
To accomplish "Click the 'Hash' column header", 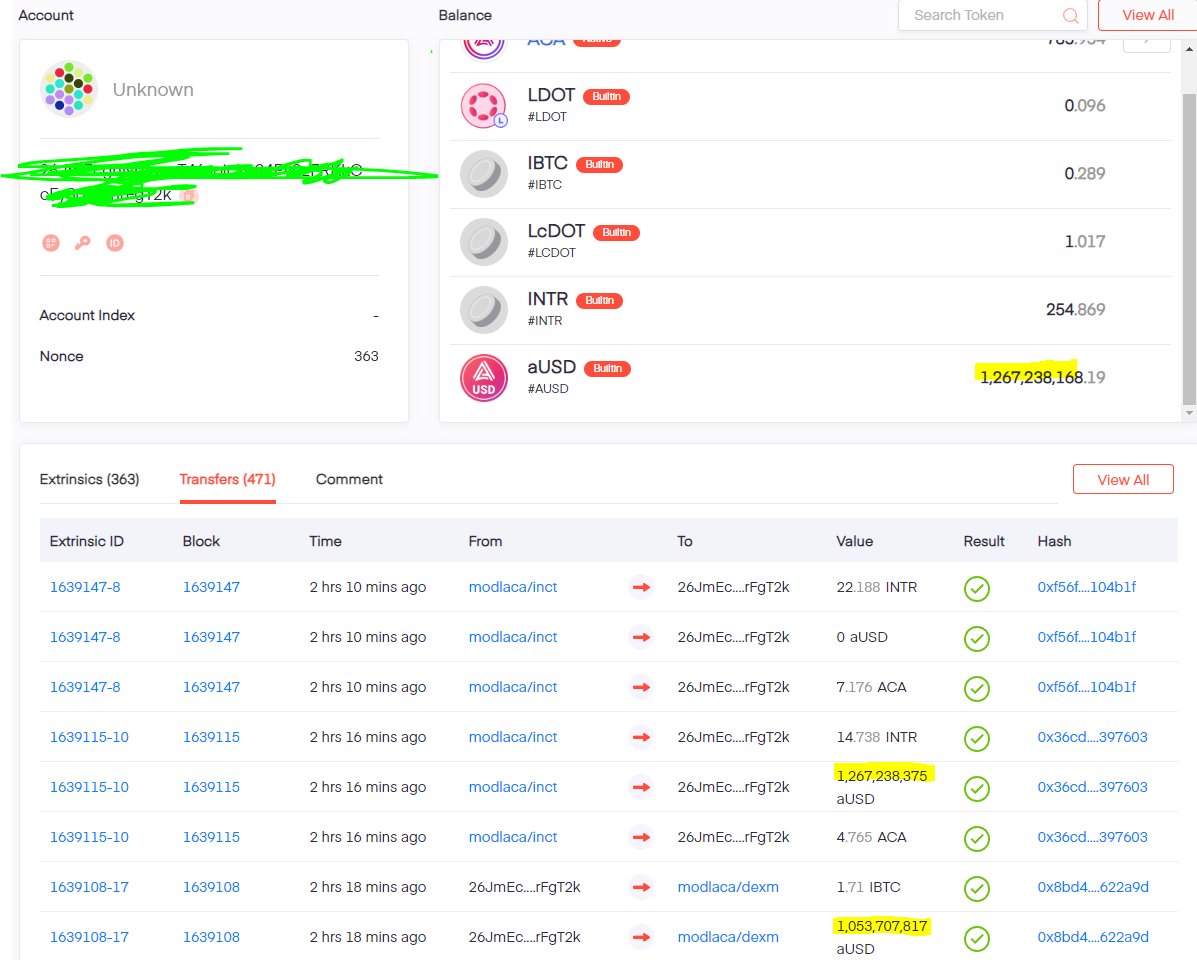I will 1054,541.
